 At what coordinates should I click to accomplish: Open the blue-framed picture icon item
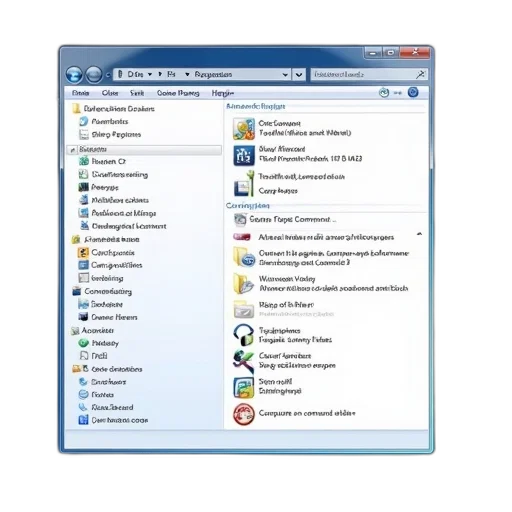click(x=244, y=387)
